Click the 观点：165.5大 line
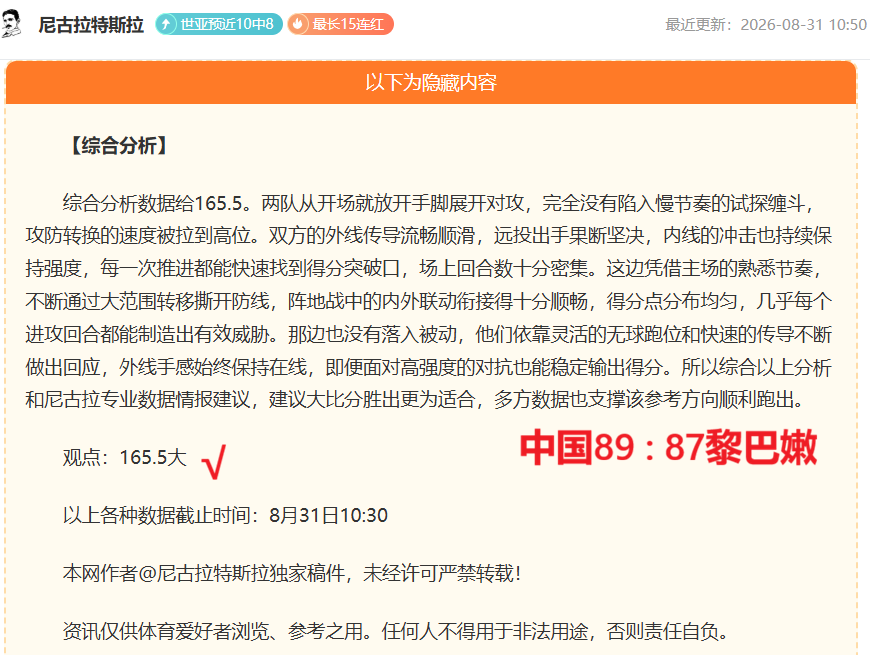 [x=125, y=458]
